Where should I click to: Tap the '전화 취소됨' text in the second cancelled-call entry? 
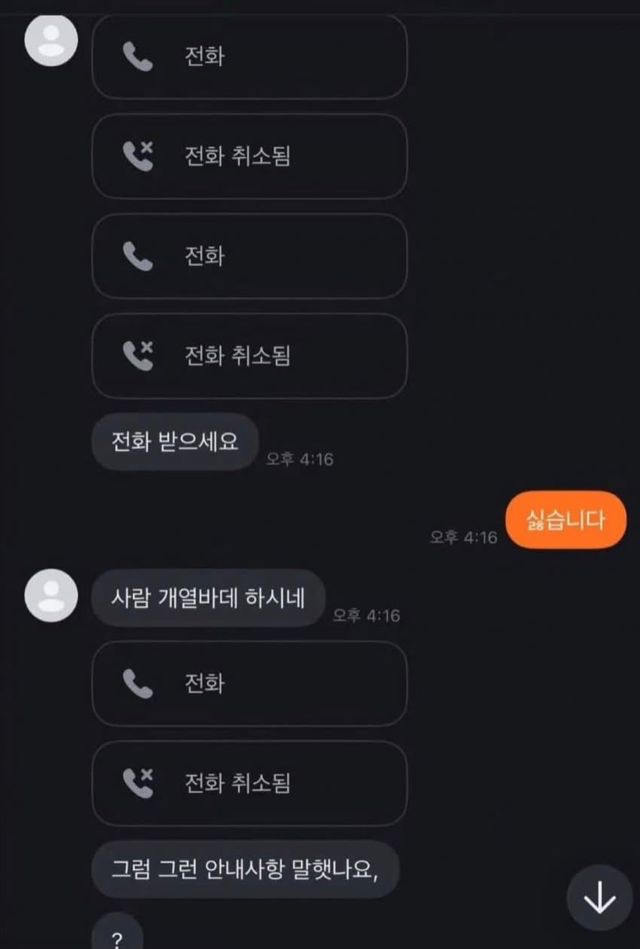click(237, 355)
